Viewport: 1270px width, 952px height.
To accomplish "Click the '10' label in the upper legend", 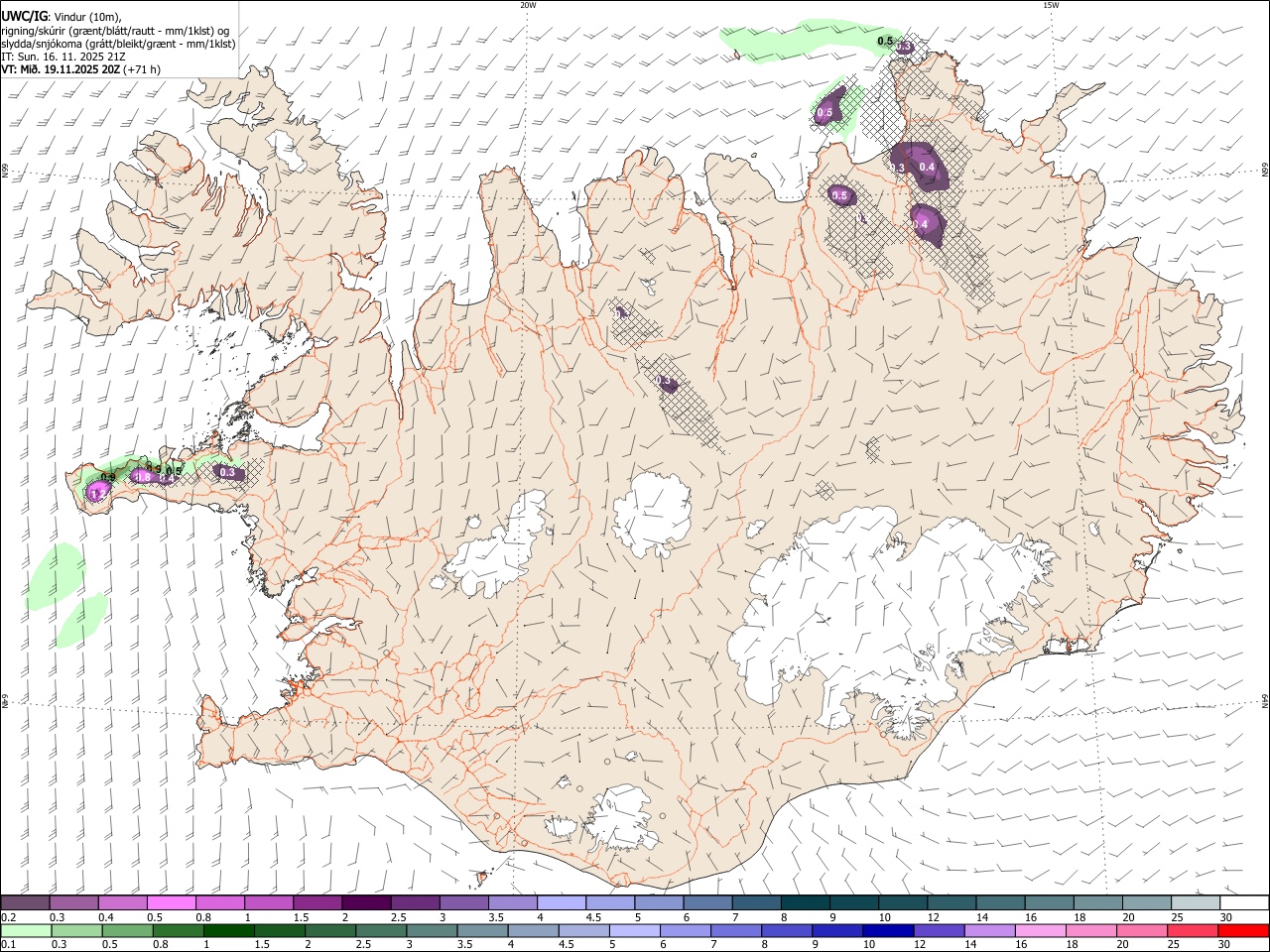I will click(x=884, y=917).
